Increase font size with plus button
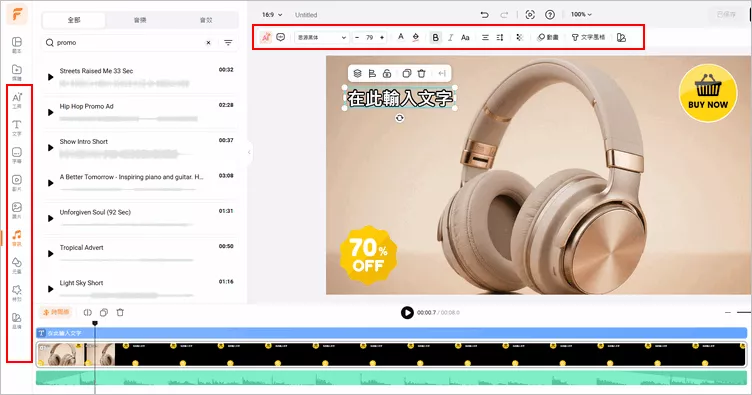Image resolution: width=752 pixels, height=395 pixels. pos(382,37)
